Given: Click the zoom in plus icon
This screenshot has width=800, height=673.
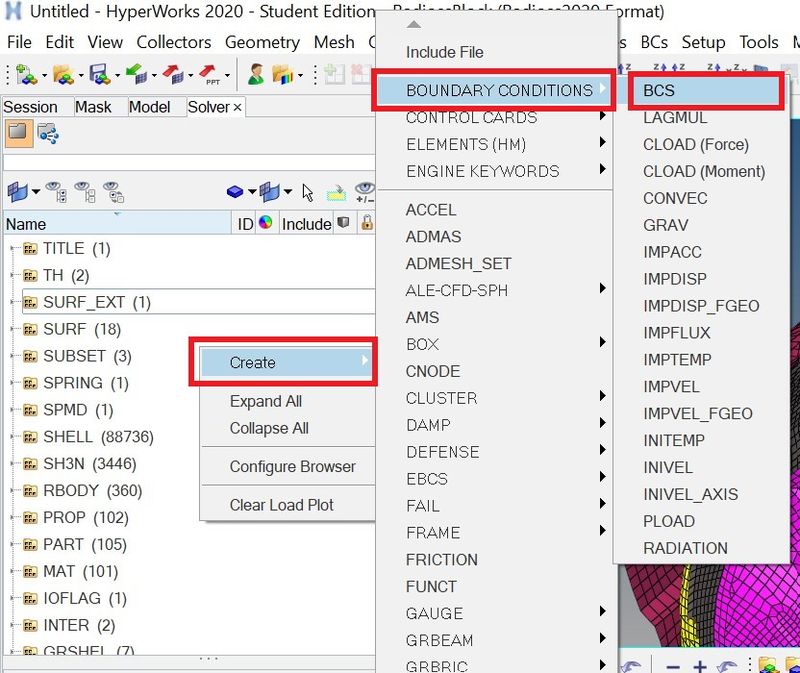Looking at the screenshot, I should [700, 666].
